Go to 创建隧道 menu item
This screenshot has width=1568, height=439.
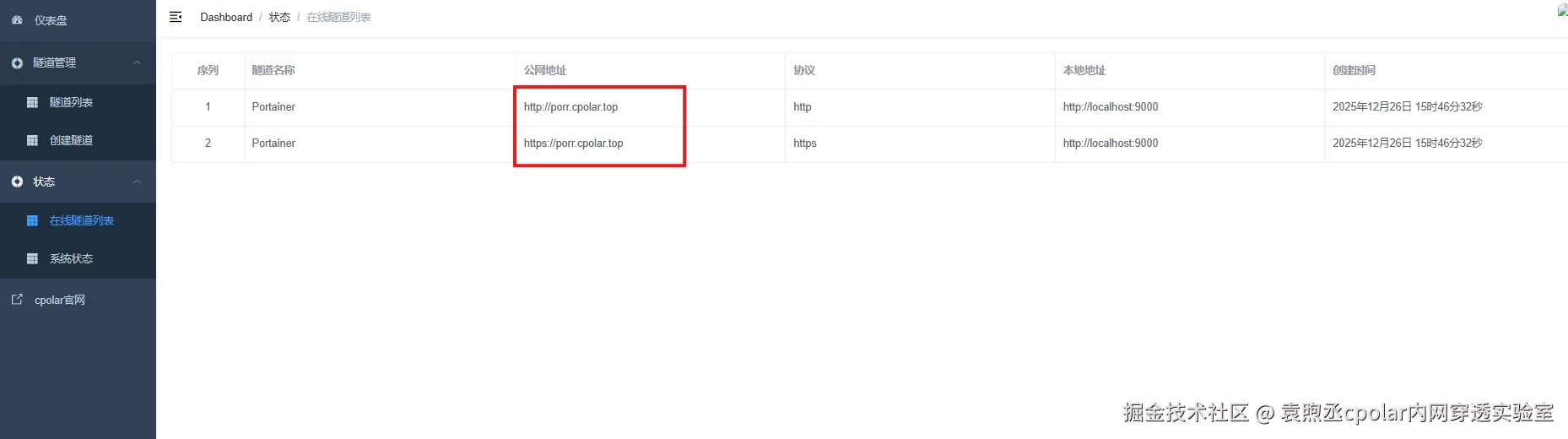point(78,140)
